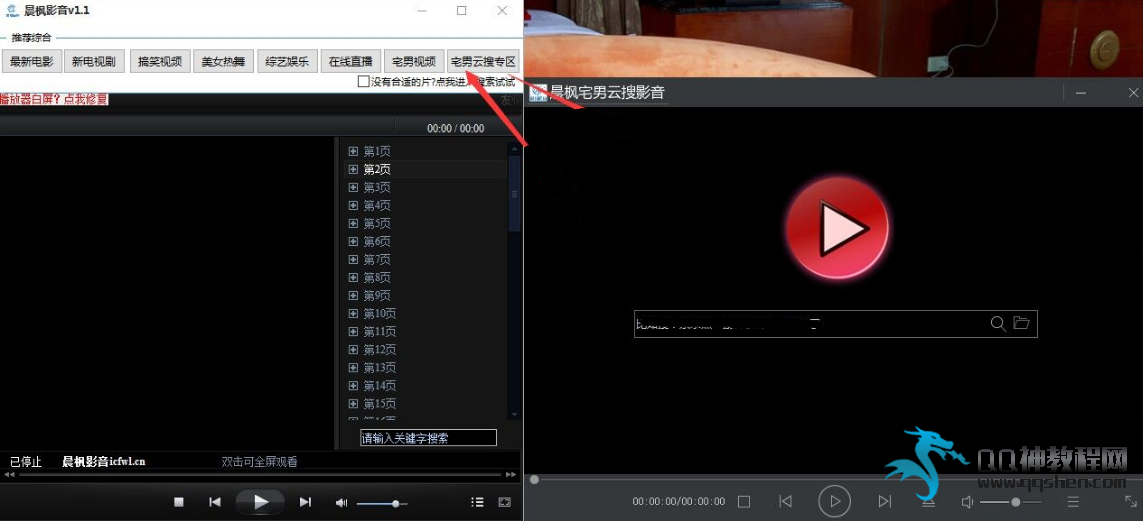This screenshot has height=521, width=1143.
Task: Toggle fullscreen in 云搜影音 with the diagonal arrows icon
Action: tap(1131, 501)
